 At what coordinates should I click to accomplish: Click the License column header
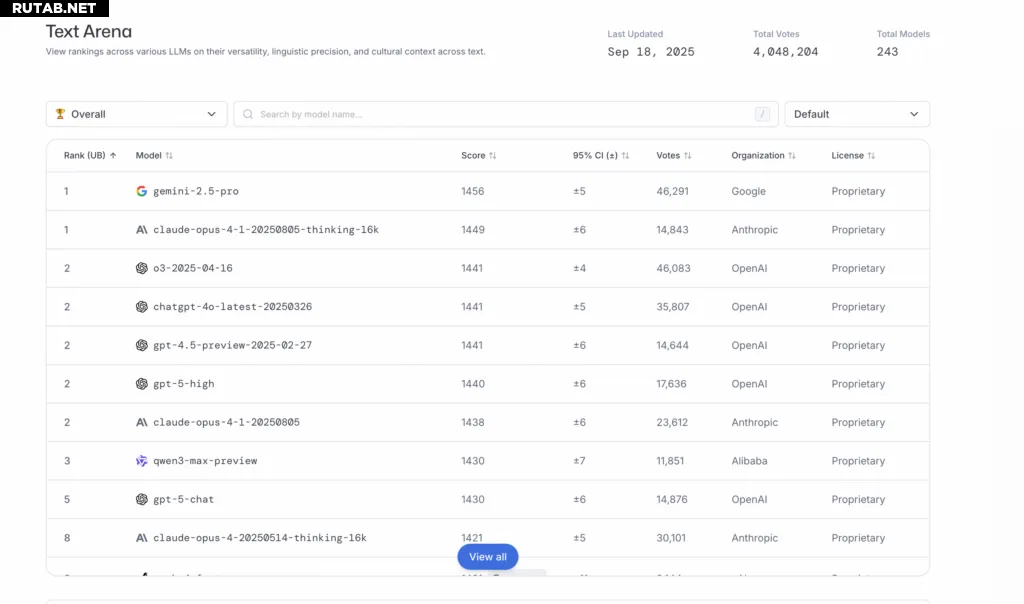click(x=853, y=155)
